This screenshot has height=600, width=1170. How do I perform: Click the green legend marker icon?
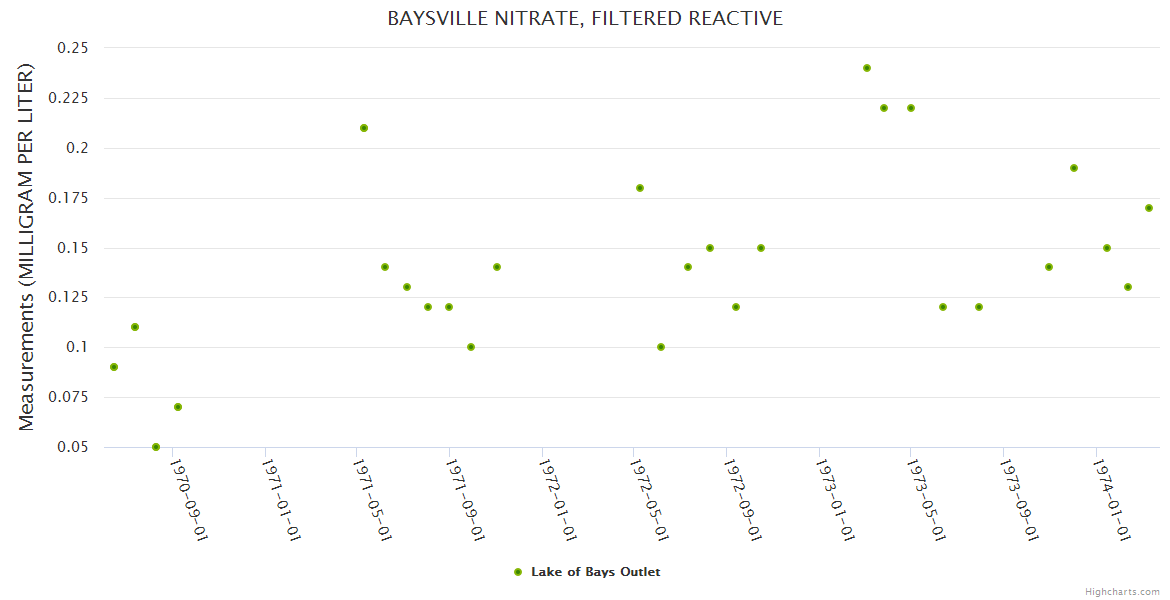(x=518, y=572)
